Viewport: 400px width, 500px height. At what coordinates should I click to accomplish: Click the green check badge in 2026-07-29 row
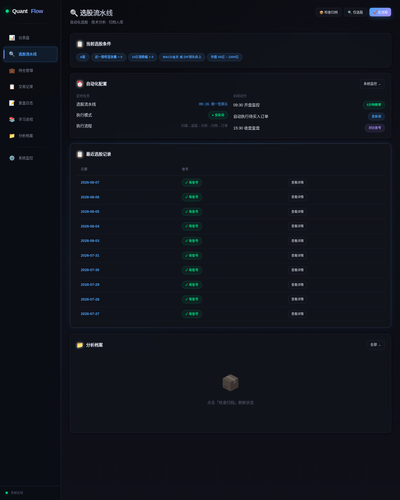pos(192,285)
